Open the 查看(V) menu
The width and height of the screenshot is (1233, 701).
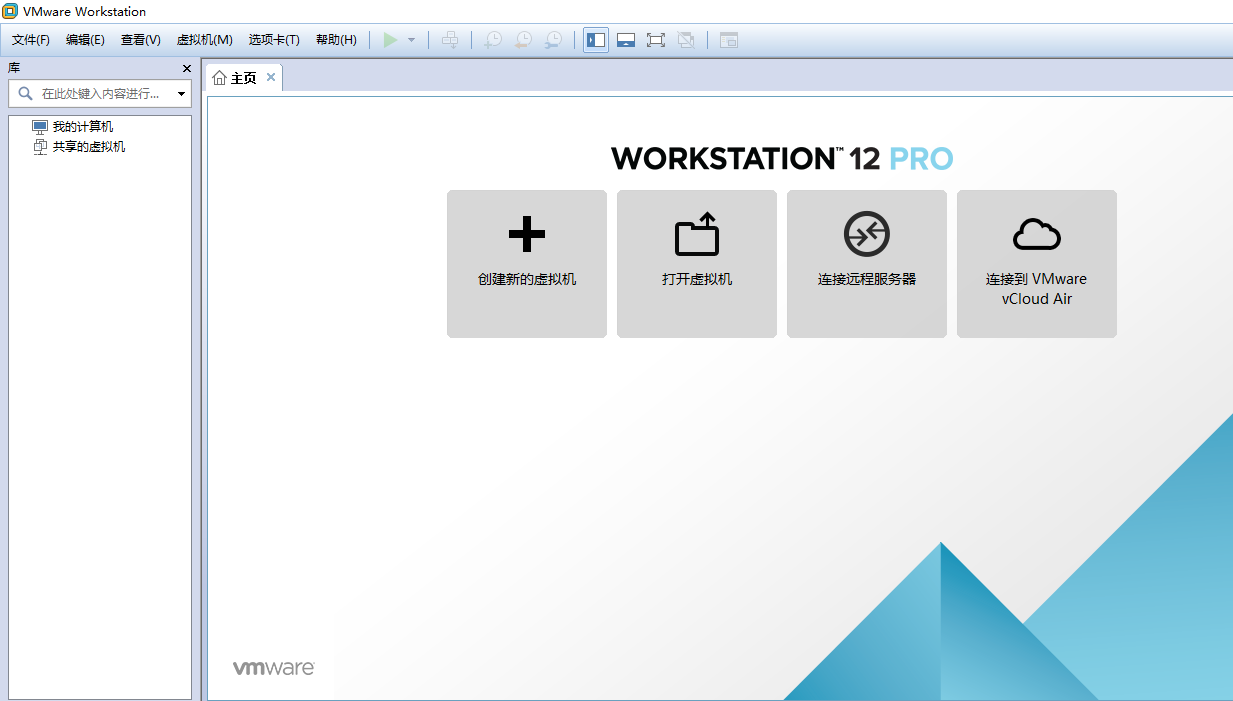pyautogui.click(x=141, y=40)
